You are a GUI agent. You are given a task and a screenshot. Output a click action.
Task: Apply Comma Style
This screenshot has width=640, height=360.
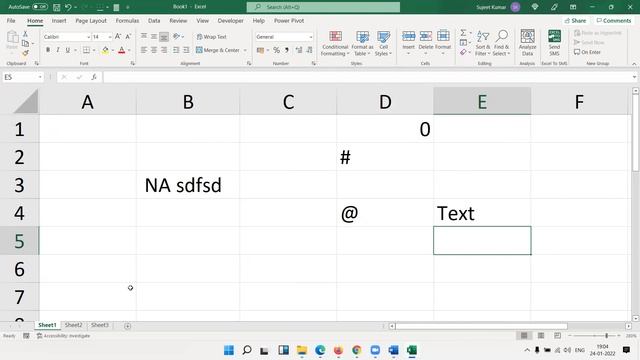(287, 50)
